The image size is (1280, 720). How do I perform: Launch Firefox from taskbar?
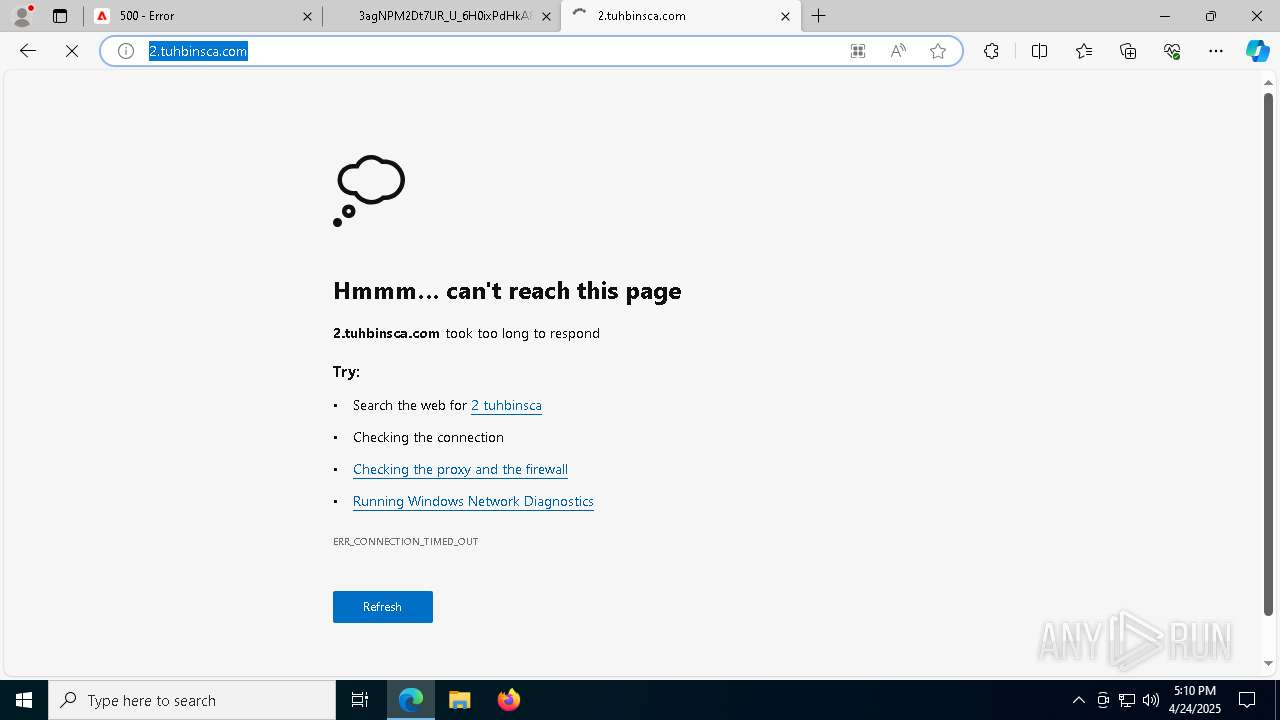pyautogui.click(x=508, y=700)
